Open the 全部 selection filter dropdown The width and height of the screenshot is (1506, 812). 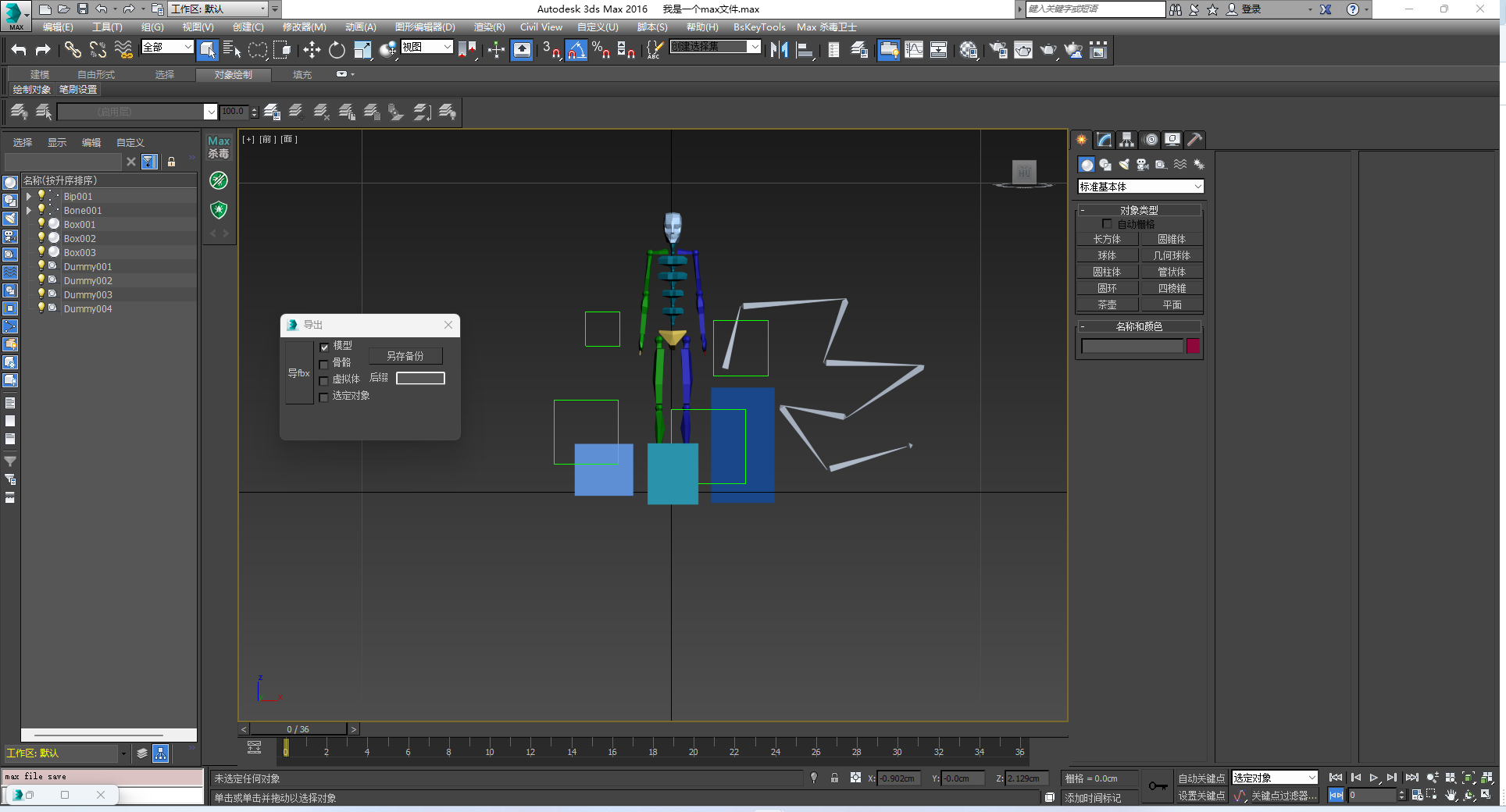[167, 47]
